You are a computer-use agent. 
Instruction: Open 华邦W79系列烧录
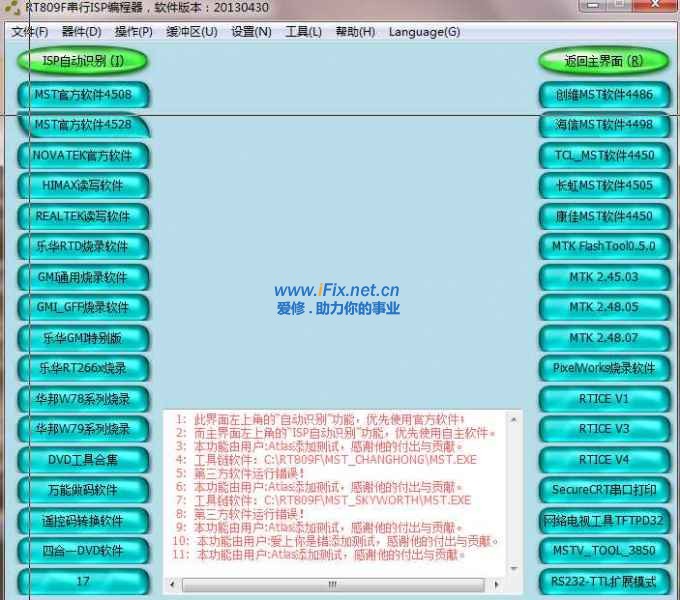(x=83, y=429)
